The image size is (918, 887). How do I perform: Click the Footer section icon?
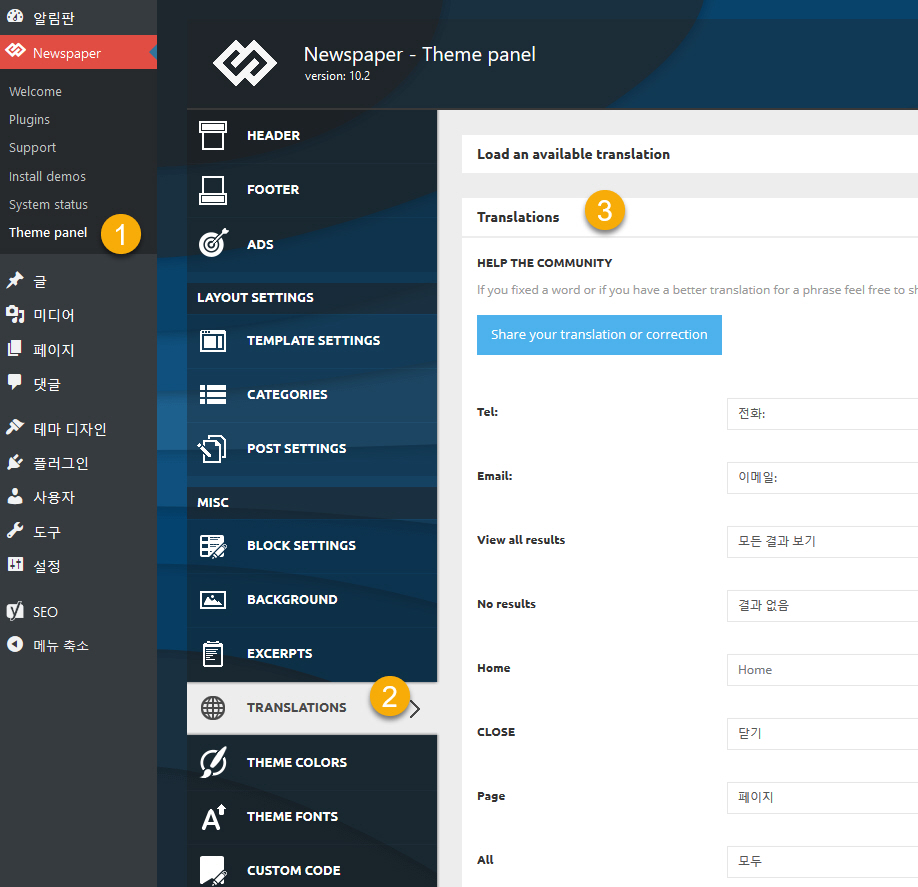(x=213, y=190)
